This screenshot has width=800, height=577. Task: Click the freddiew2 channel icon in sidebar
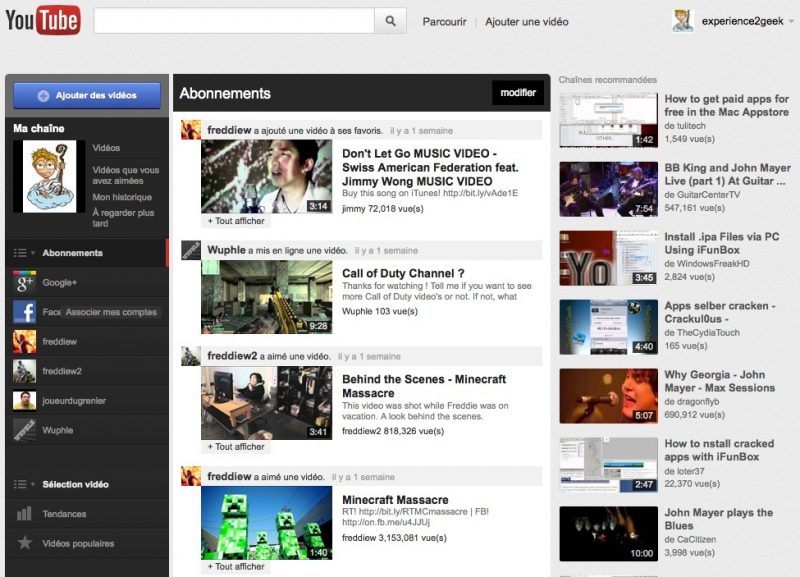(x=24, y=371)
